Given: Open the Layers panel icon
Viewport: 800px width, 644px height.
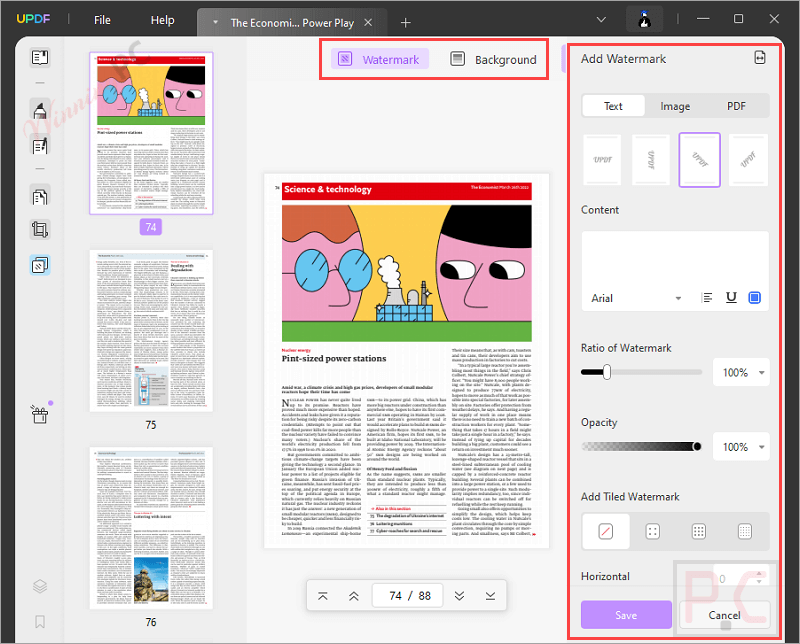Looking at the screenshot, I should [x=40, y=586].
